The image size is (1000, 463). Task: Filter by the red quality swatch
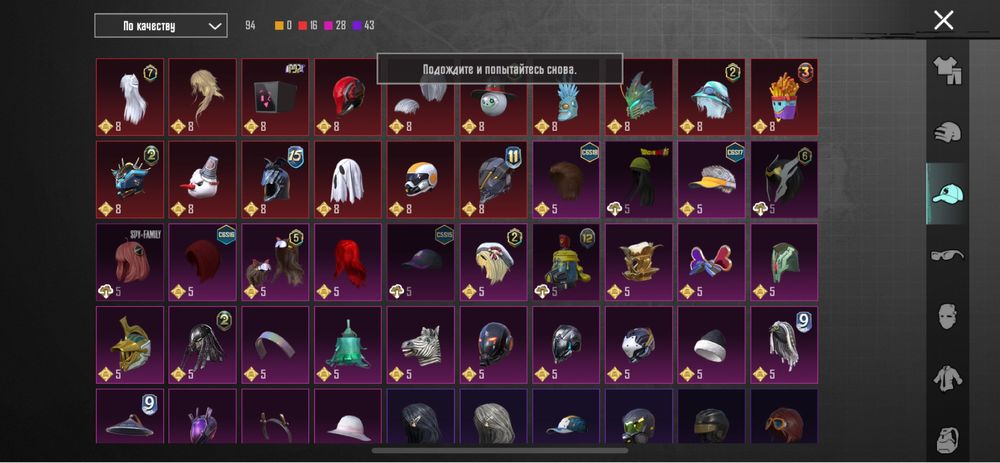pos(302,26)
